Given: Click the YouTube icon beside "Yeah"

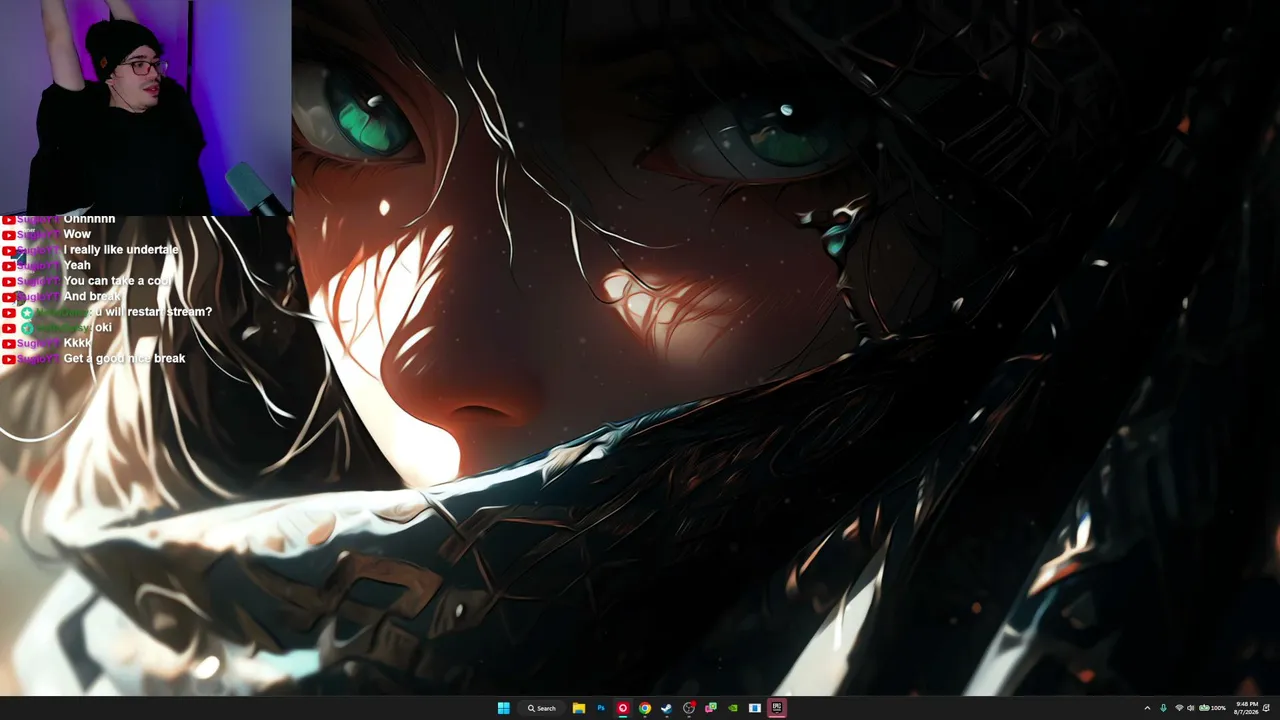Looking at the screenshot, I should pyautogui.click(x=8, y=266).
